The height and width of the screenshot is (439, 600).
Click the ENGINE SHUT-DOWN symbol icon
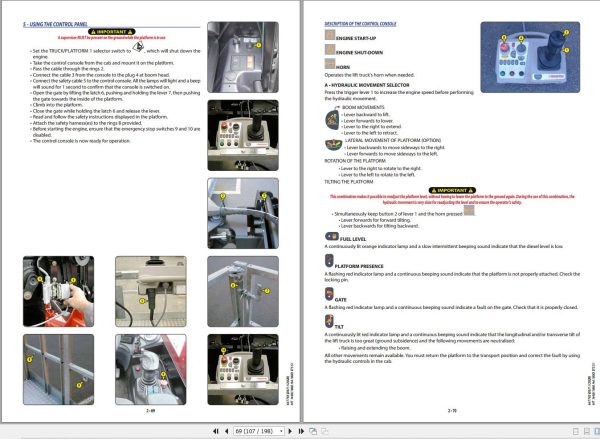tap(330, 49)
